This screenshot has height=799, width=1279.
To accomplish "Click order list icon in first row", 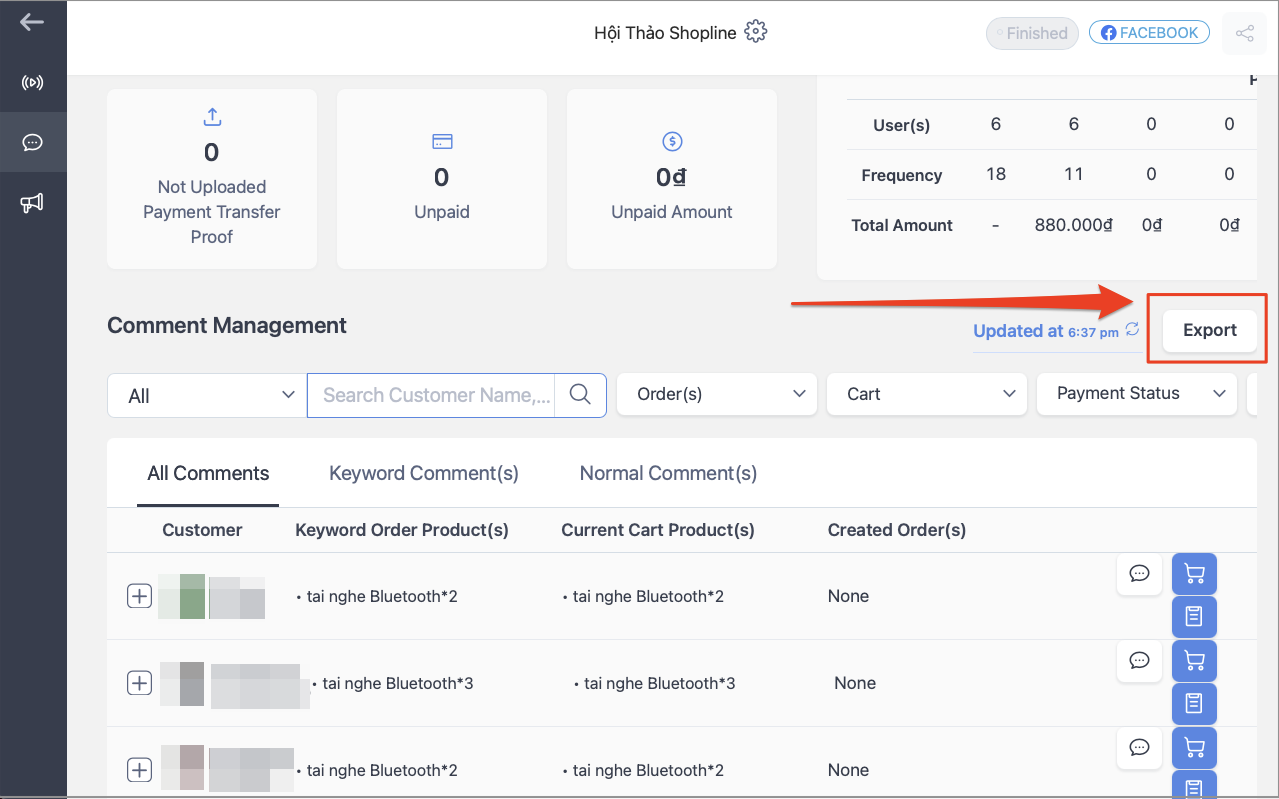I will coord(1193,617).
